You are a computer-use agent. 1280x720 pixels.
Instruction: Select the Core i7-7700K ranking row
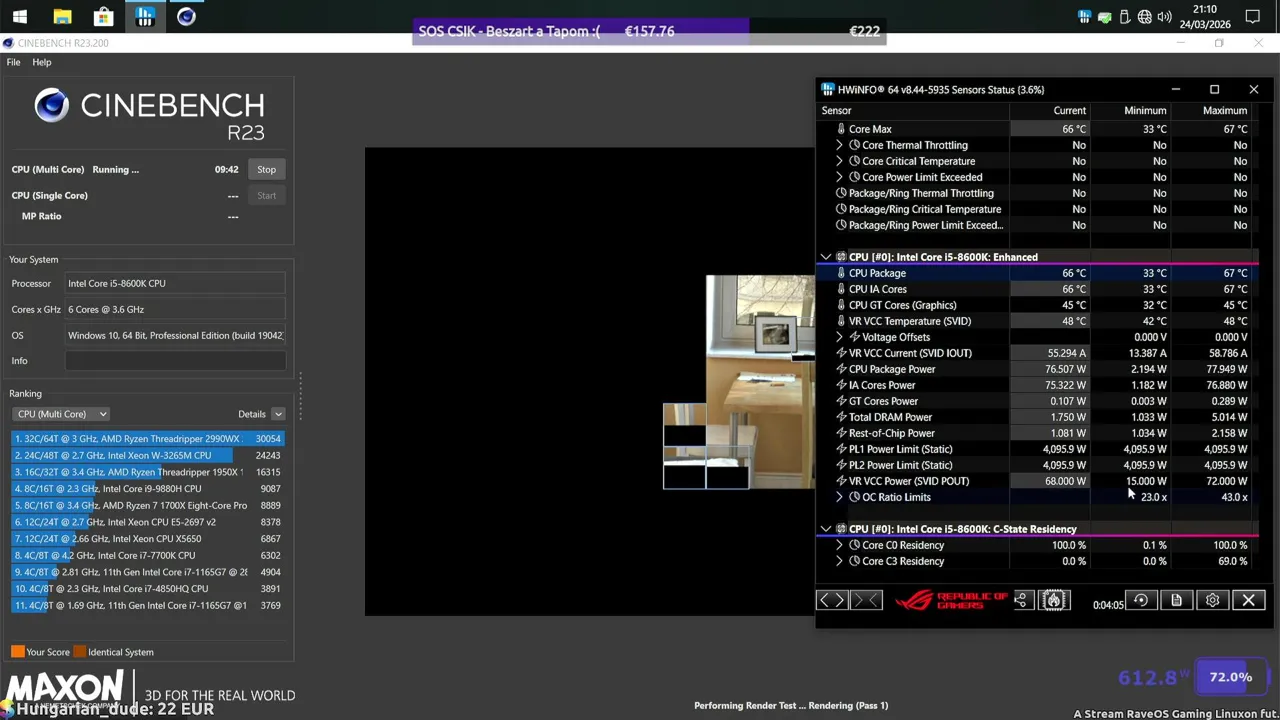pos(148,555)
